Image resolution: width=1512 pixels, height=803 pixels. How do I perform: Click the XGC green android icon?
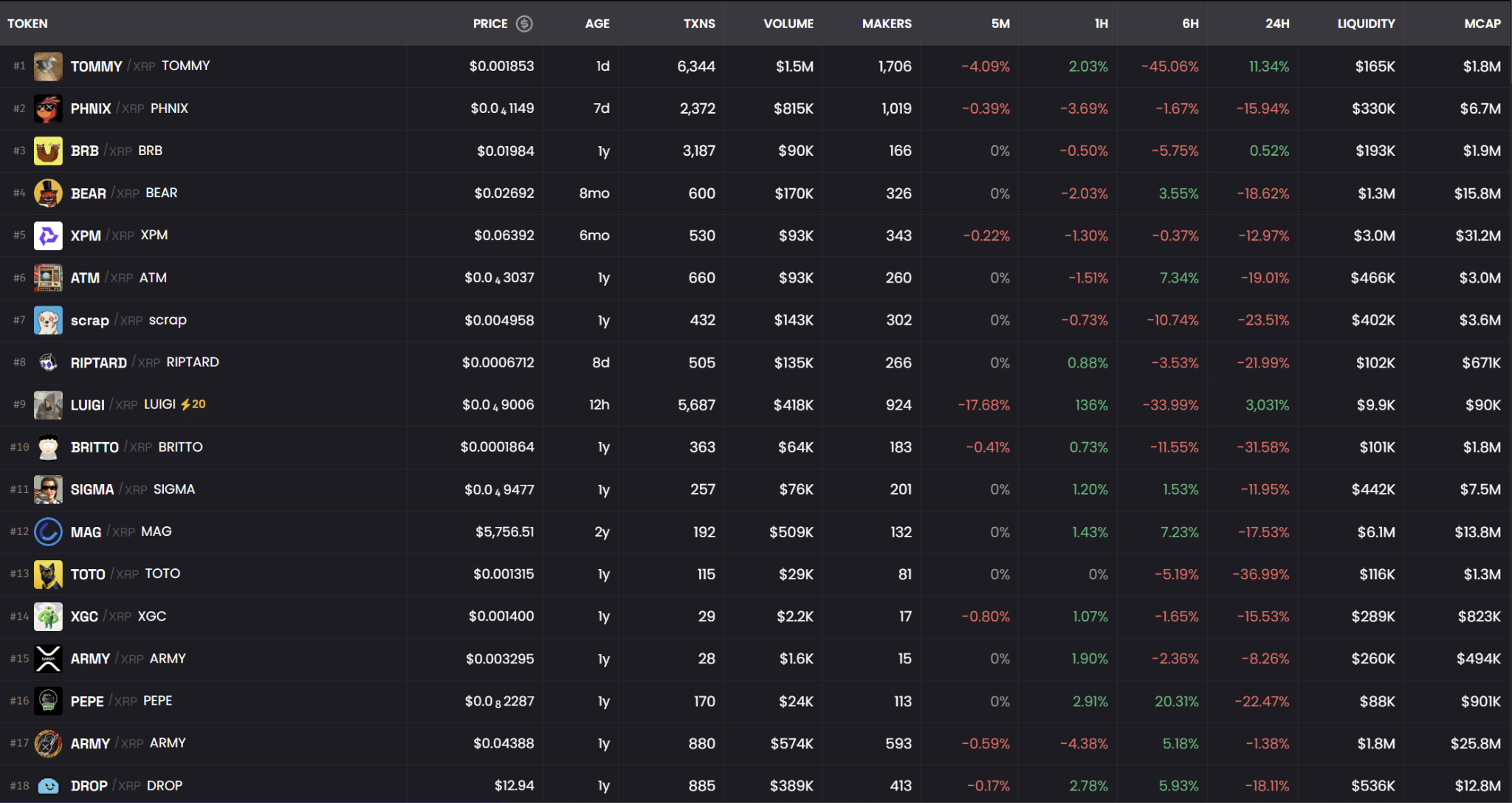tap(48, 616)
